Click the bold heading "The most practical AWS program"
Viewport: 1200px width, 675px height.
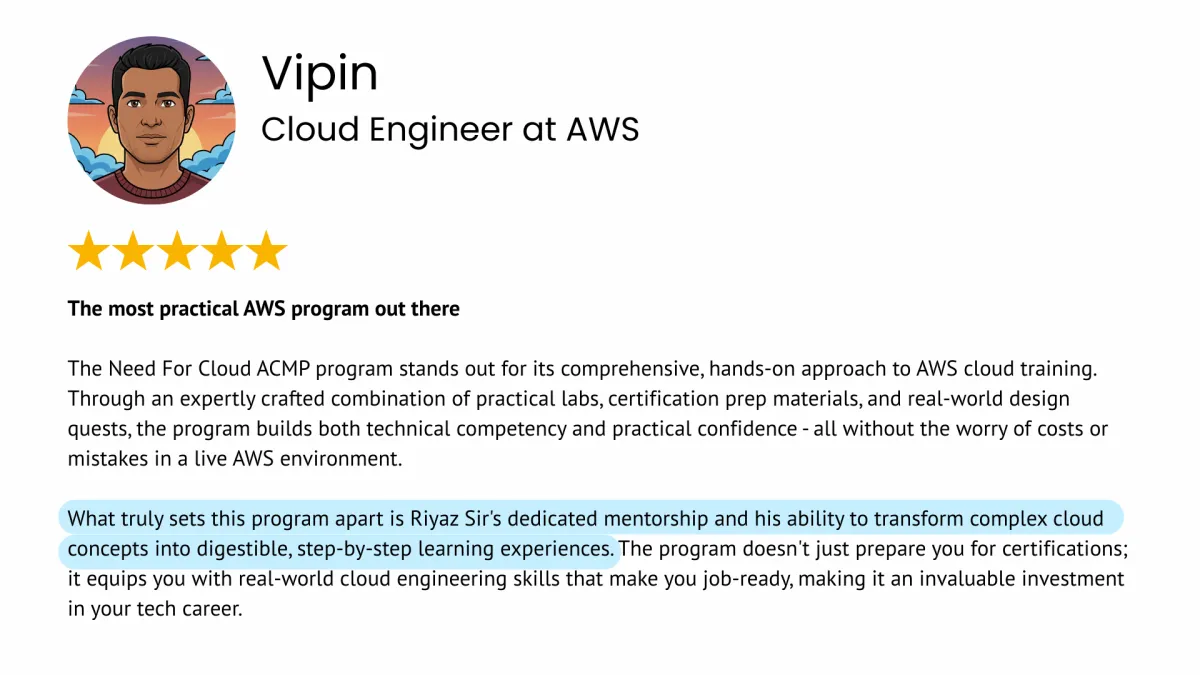tap(263, 309)
